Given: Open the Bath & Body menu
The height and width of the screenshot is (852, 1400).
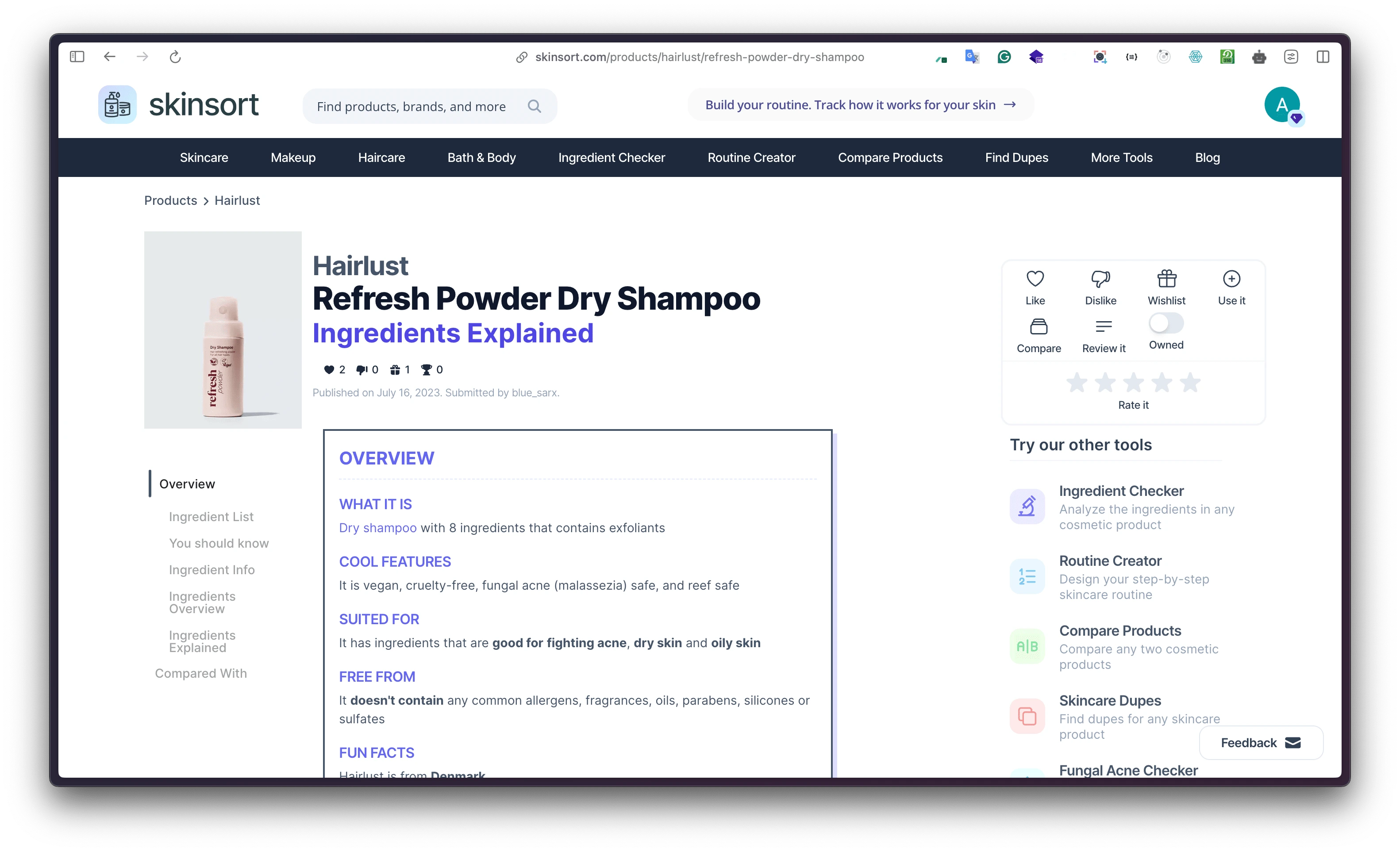Looking at the screenshot, I should click(x=481, y=157).
